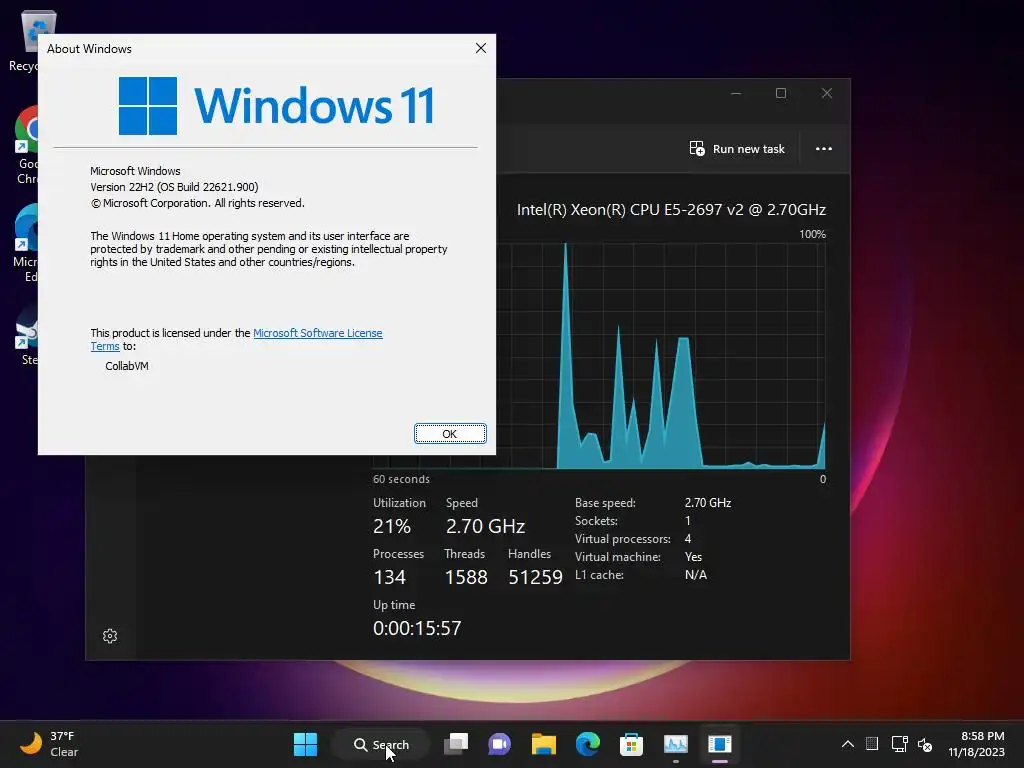Viewport: 1024px width, 768px height.
Task: Minimize the Task Manager window
Action: pyautogui.click(x=736, y=93)
